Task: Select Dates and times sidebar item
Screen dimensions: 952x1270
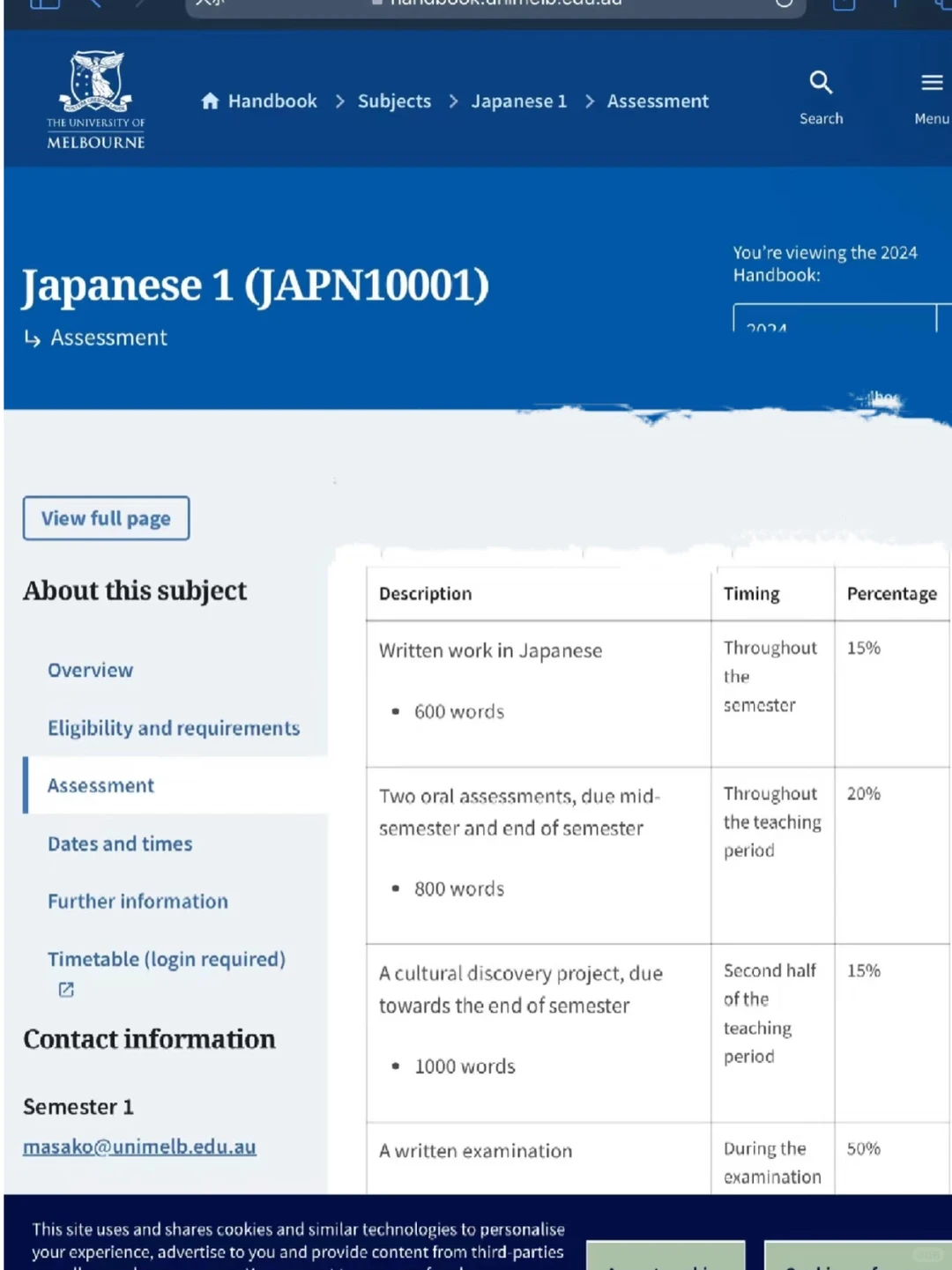Action: [120, 844]
